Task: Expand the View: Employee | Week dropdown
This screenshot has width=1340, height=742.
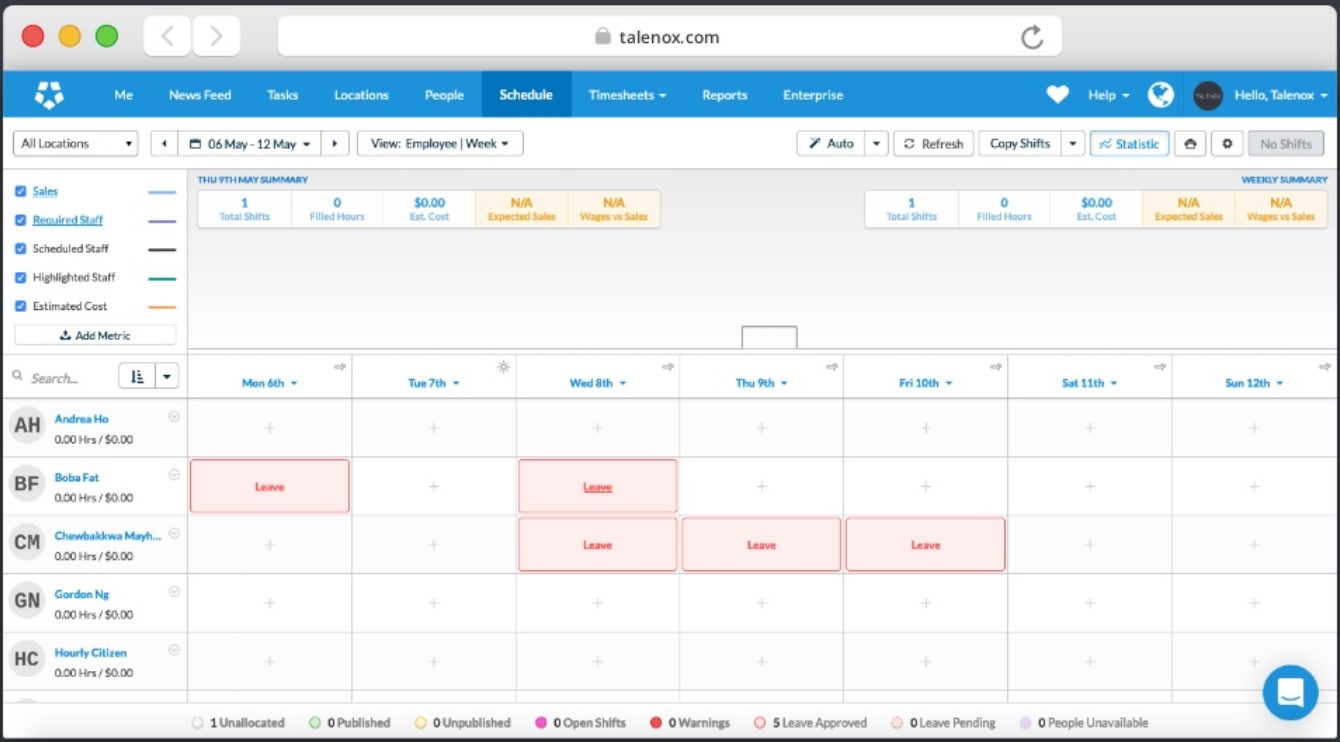Action: pyautogui.click(x=439, y=144)
